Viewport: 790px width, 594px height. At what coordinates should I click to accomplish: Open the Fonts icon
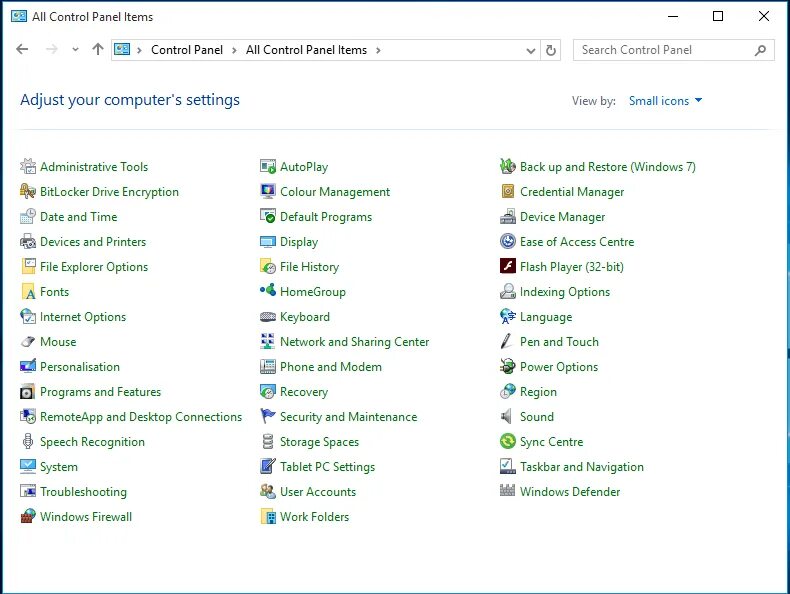pyautogui.click(x=28, y=292)
